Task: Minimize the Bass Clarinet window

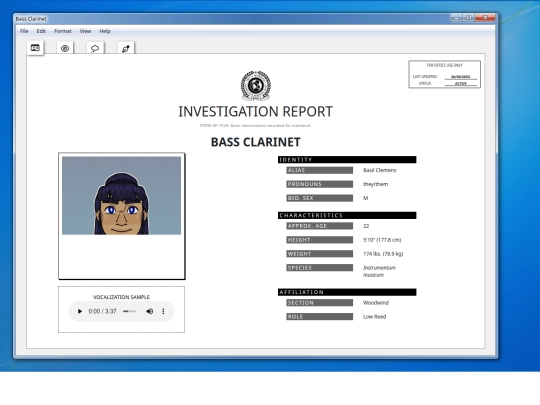Action: click(456, 18)
